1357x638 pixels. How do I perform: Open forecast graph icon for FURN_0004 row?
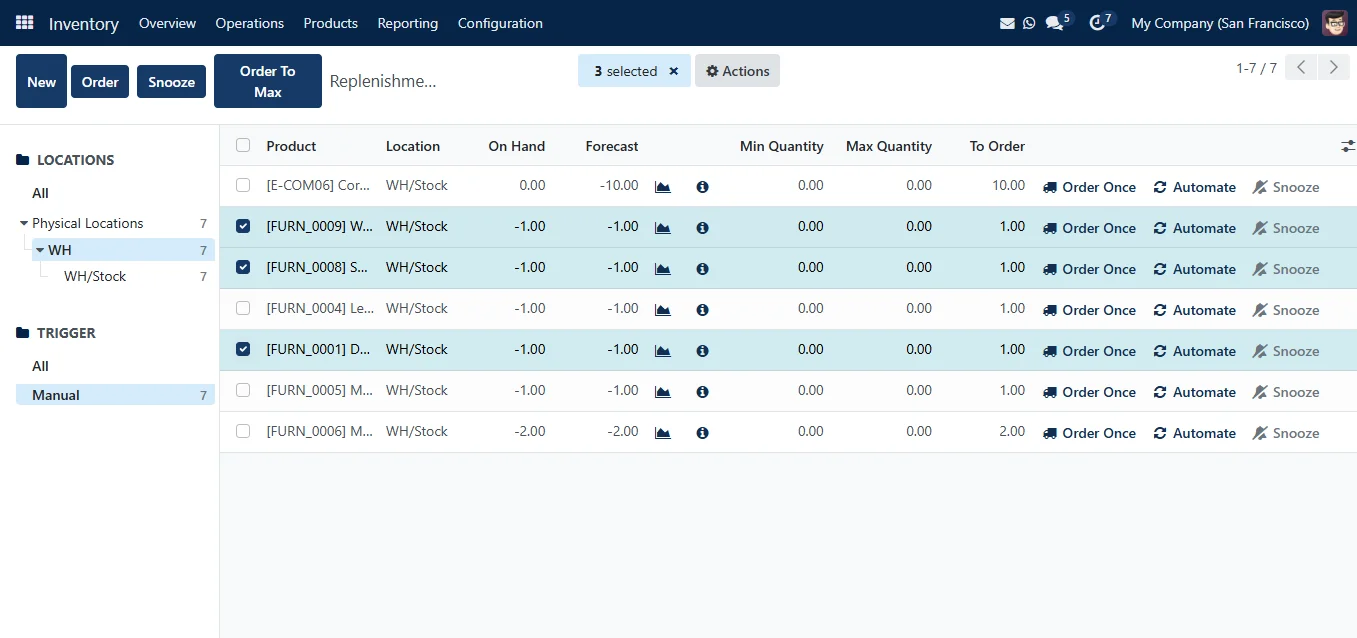click(x=662, y=310)
